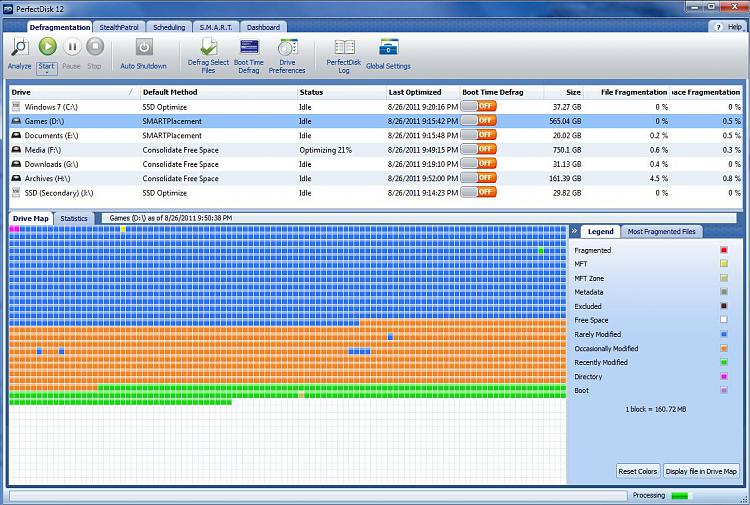Change the Free Space white swatch

[724, 320]
